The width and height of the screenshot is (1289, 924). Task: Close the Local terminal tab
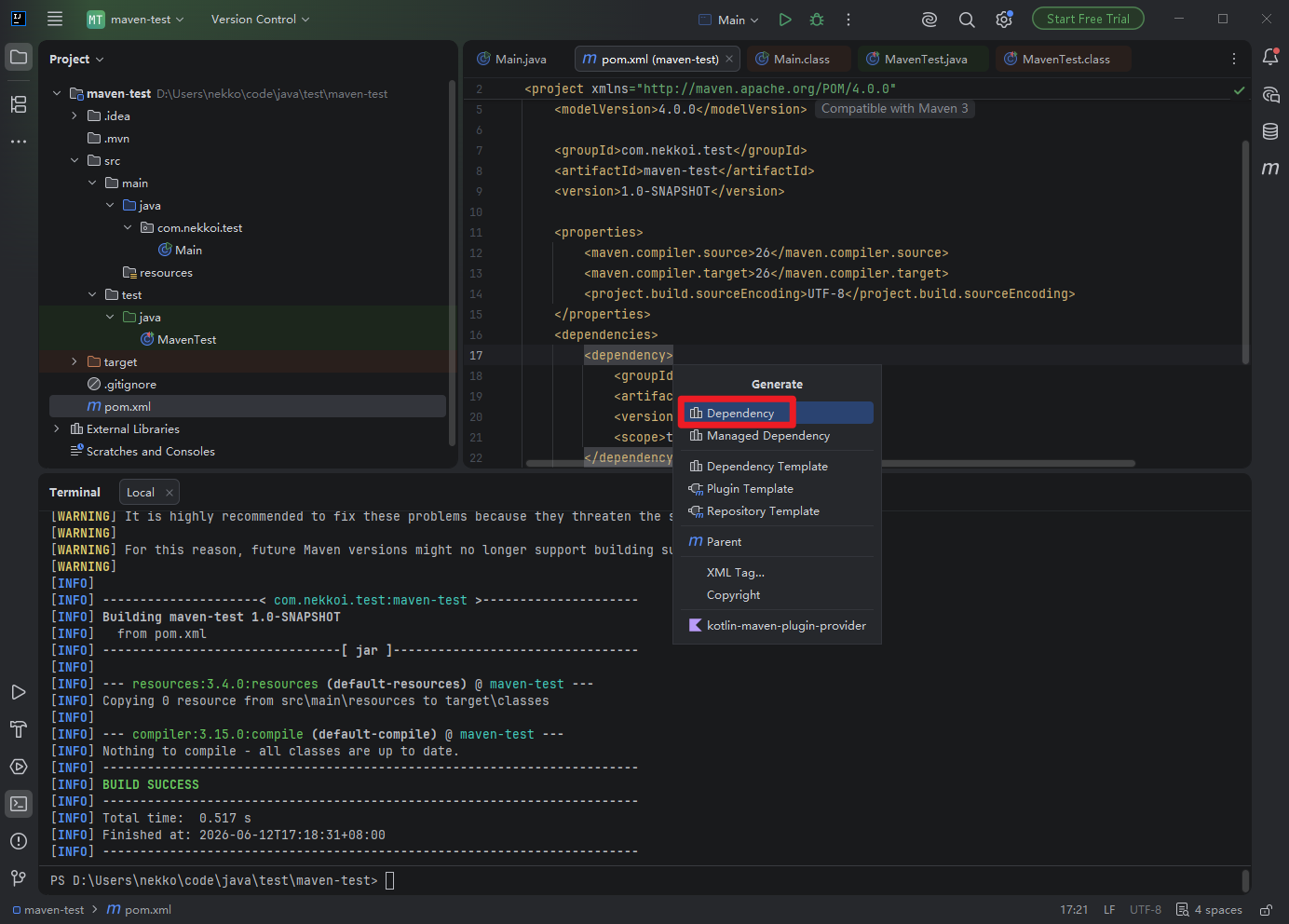click(169, 493)
